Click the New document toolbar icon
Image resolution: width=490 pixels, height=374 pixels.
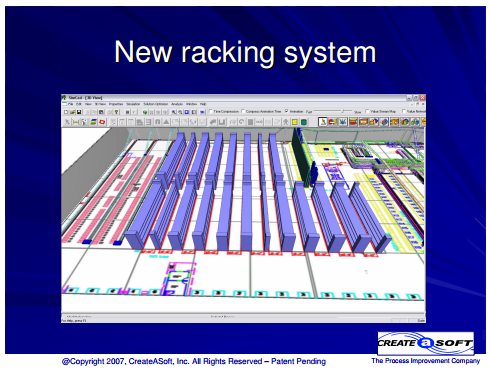[66, 112]
